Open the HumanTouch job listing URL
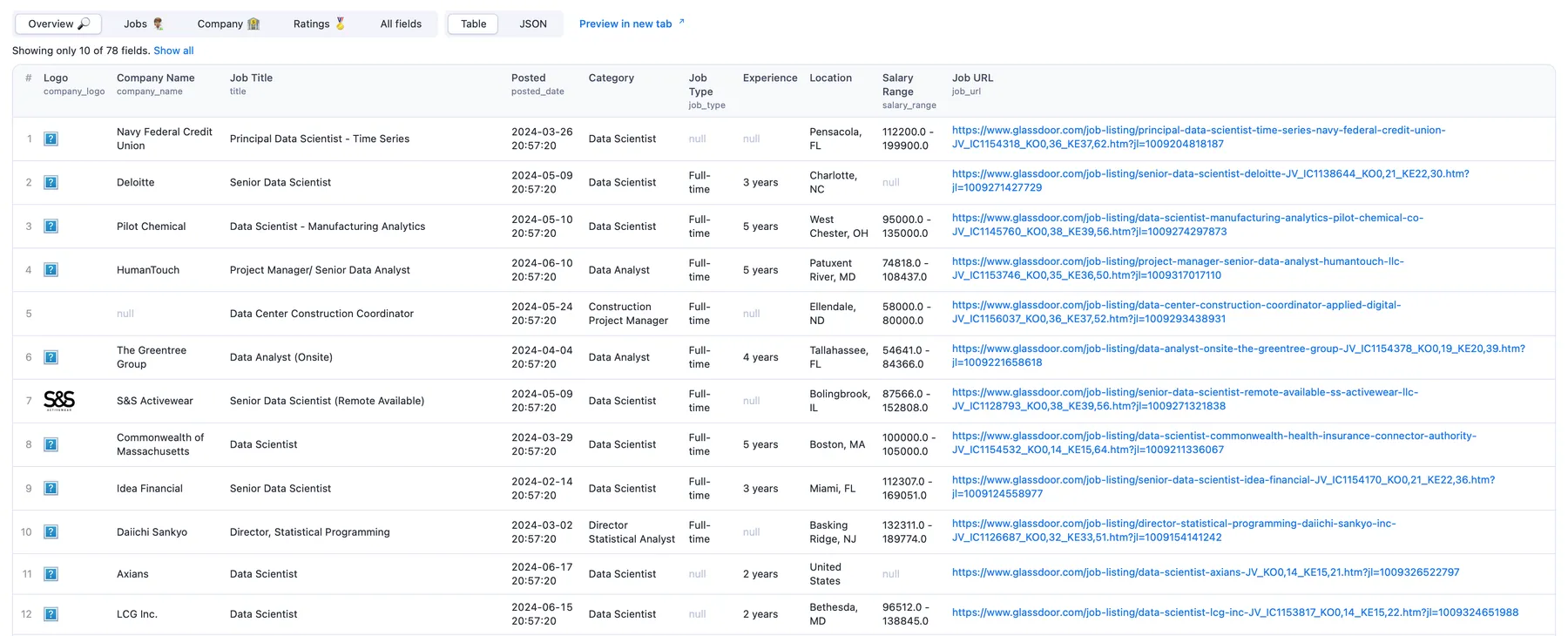 tap(1178, 268)
